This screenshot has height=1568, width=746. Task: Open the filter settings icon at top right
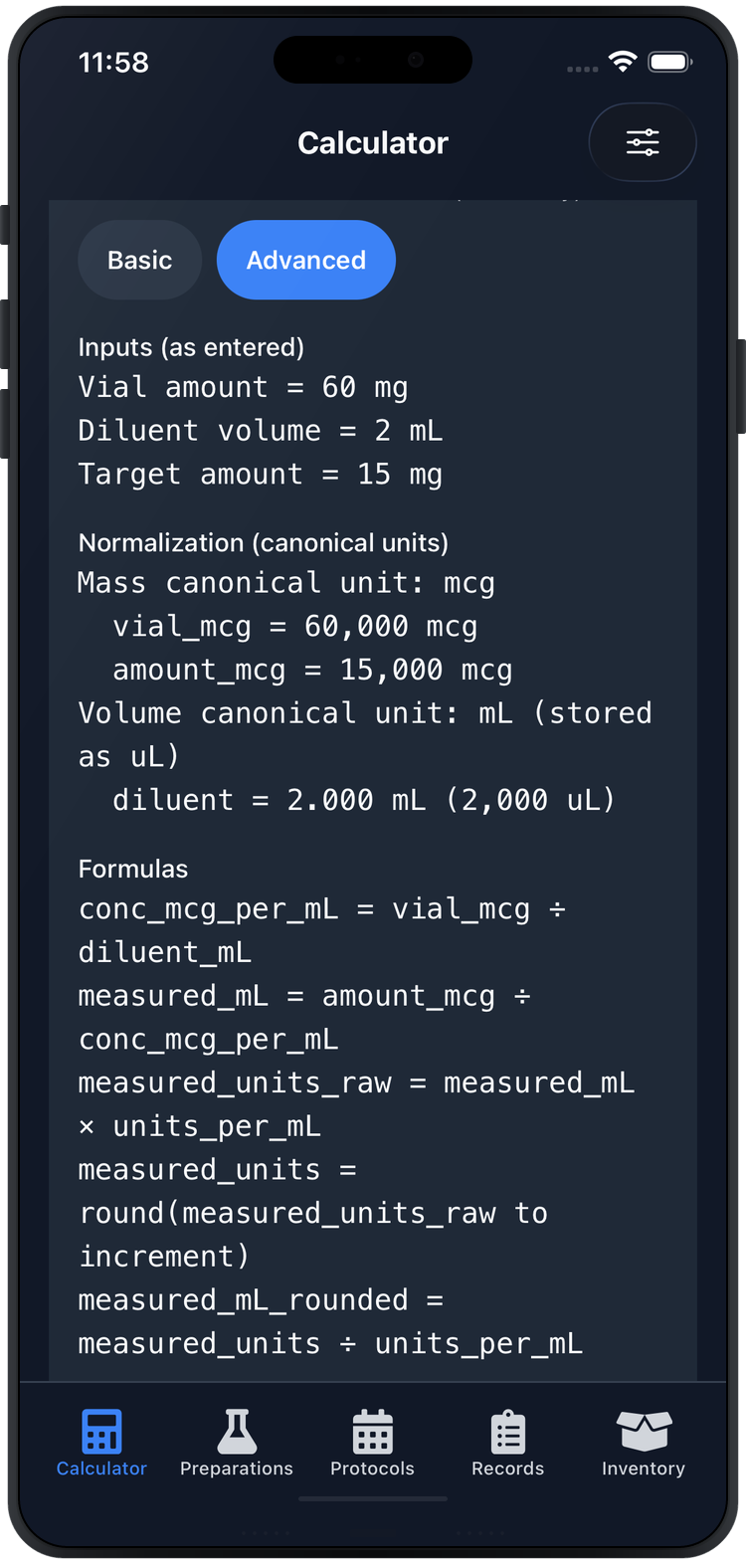point(643,142)
